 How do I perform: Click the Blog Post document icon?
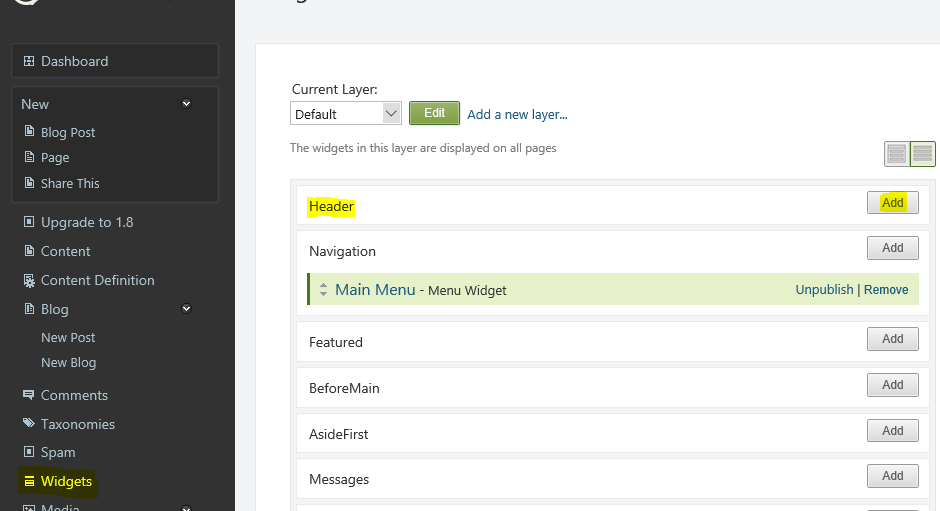point(29,132)
